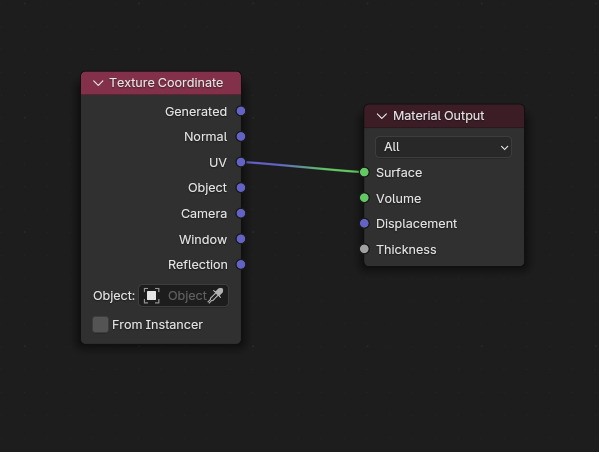Image resolution: width=599 pixels, height=452 pixels.
Task: Click the Object output socket
Action: pyautogui.click(x=241, y=188)
